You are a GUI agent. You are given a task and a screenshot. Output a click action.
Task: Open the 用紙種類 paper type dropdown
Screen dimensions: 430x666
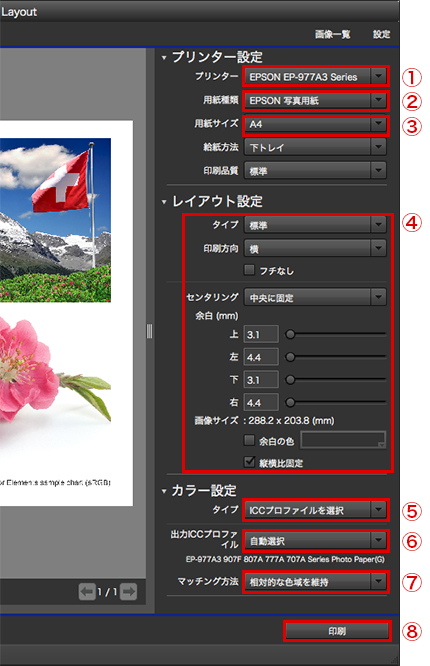coord(315,101)
